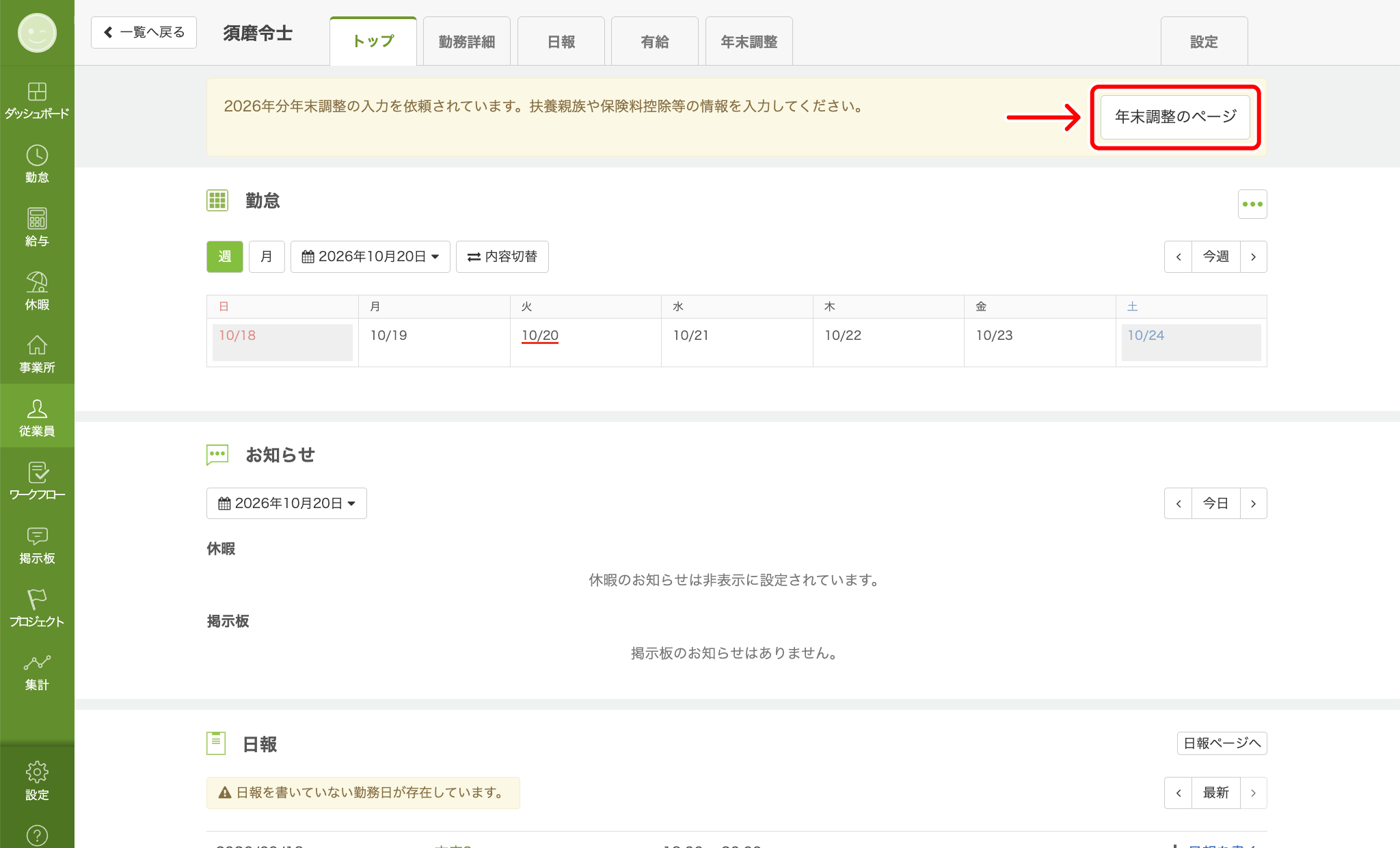Switch to 有給 tab
The image size is (1400, 848).
point(655,42)
